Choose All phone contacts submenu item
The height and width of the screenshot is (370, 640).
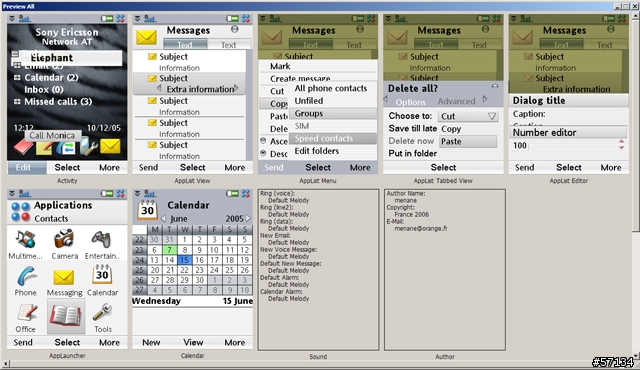click(331, 89)
